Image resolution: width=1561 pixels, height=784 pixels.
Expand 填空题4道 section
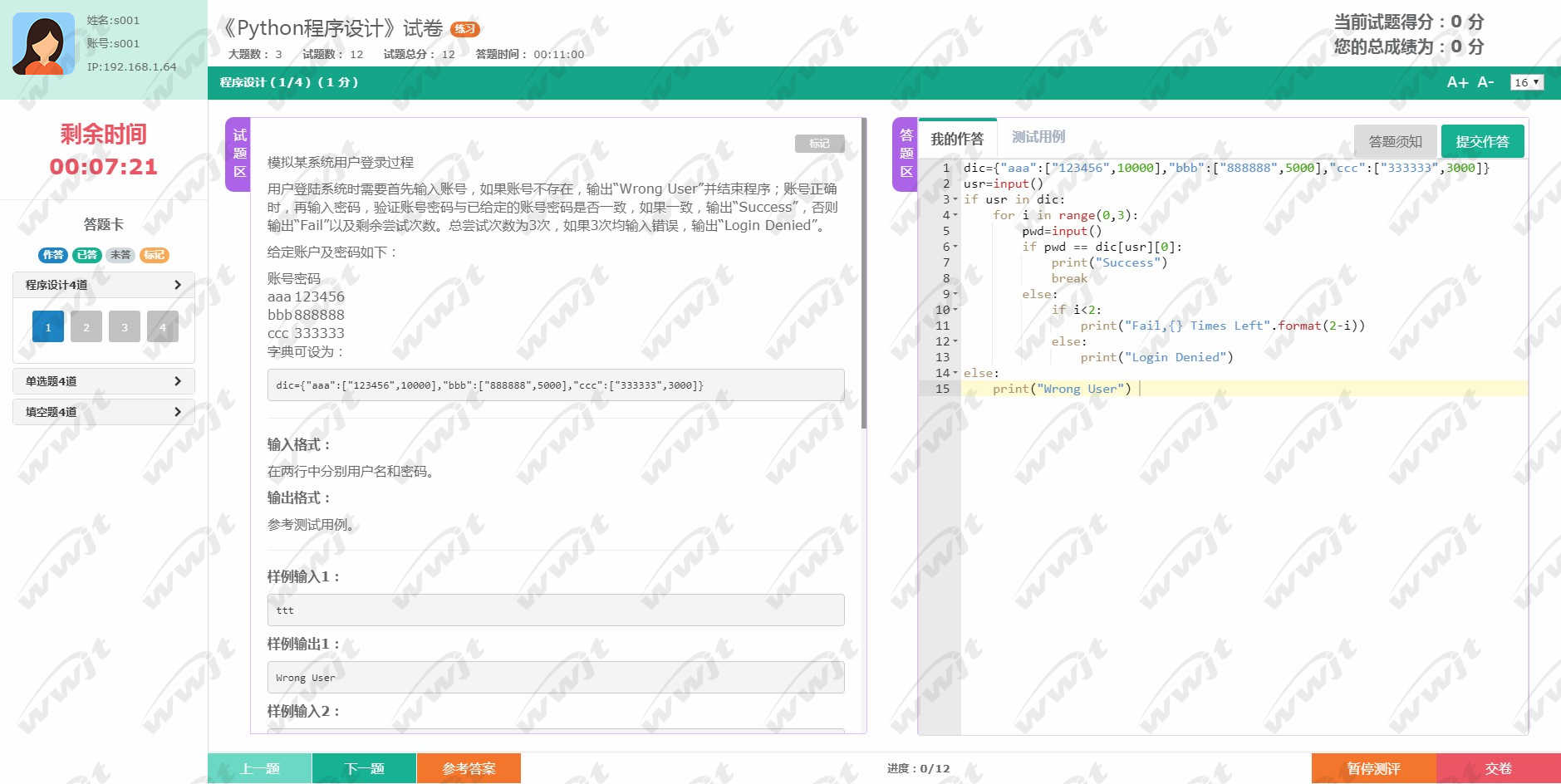coord(104,412)
